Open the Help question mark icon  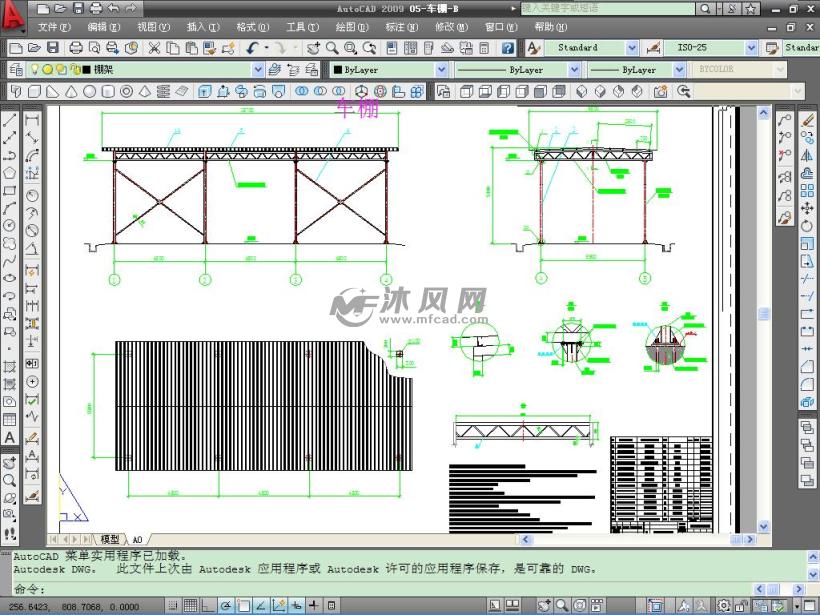tap(508, 48)
